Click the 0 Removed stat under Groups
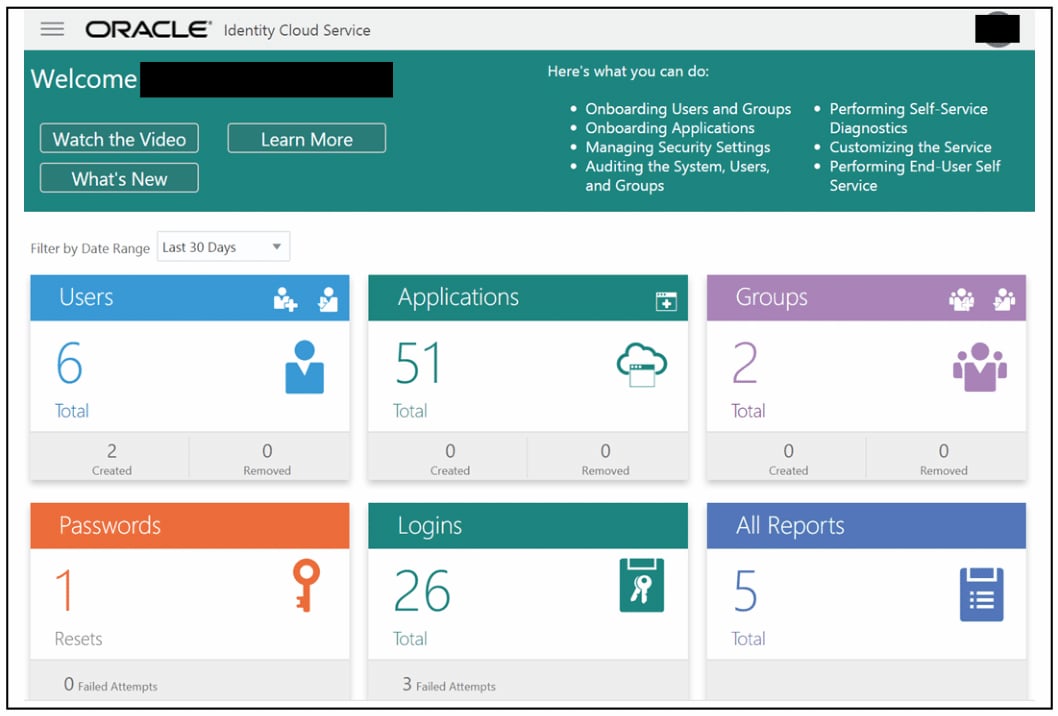 943,459
